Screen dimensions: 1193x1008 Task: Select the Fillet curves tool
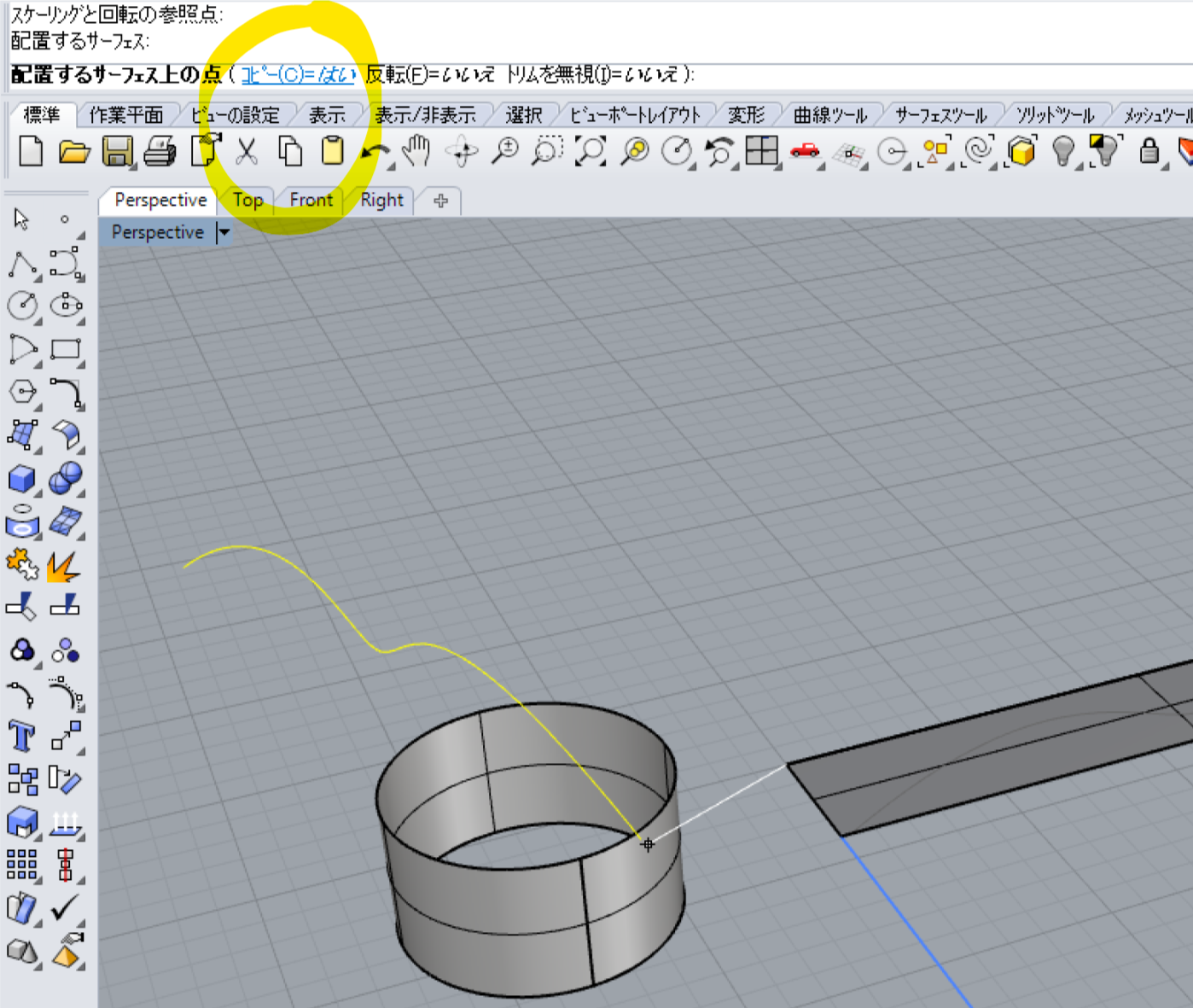[66, 393]
